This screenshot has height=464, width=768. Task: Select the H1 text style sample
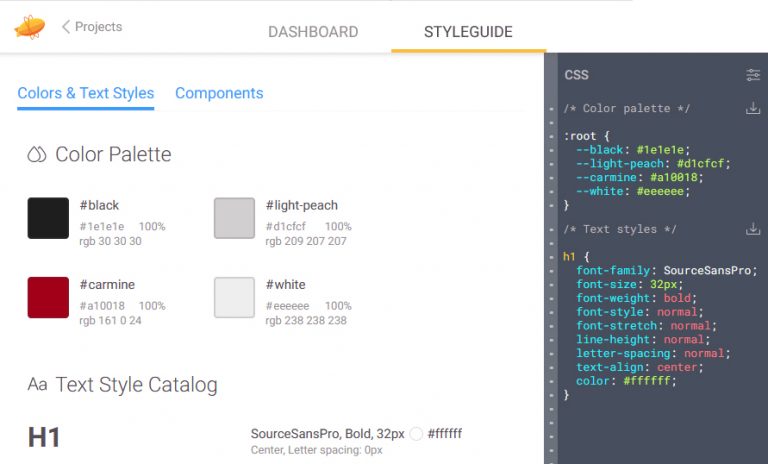[x=44, y=437]
